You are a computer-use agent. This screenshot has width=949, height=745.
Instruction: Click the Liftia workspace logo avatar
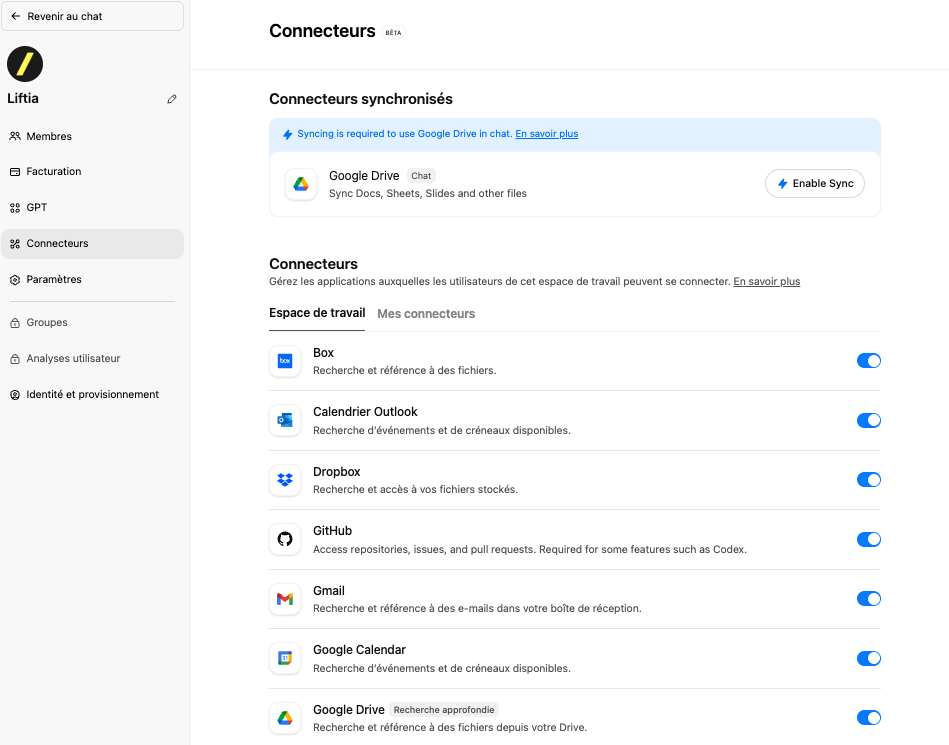click(x=25, y=64)
